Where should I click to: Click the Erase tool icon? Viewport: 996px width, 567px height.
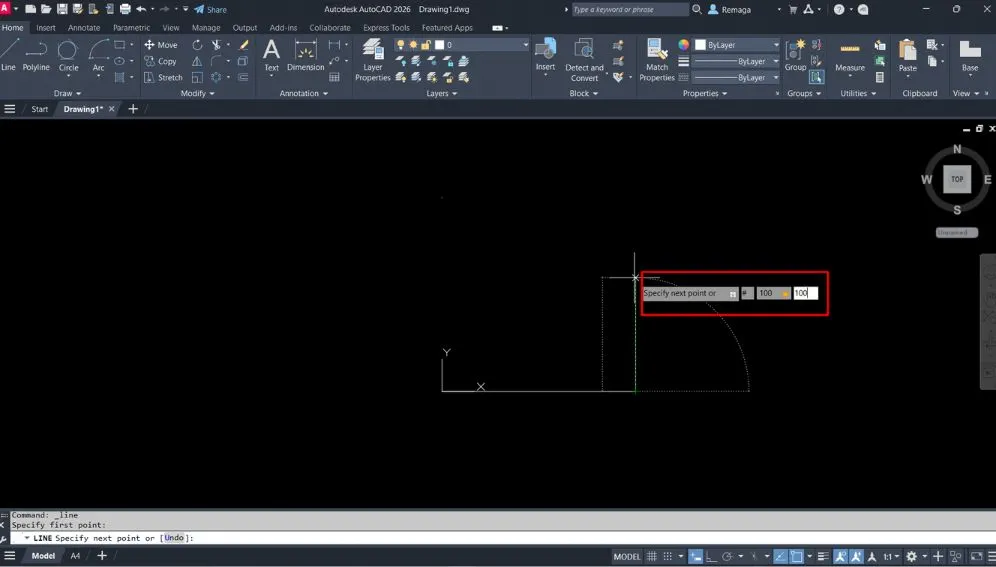(x=243, y=45)
